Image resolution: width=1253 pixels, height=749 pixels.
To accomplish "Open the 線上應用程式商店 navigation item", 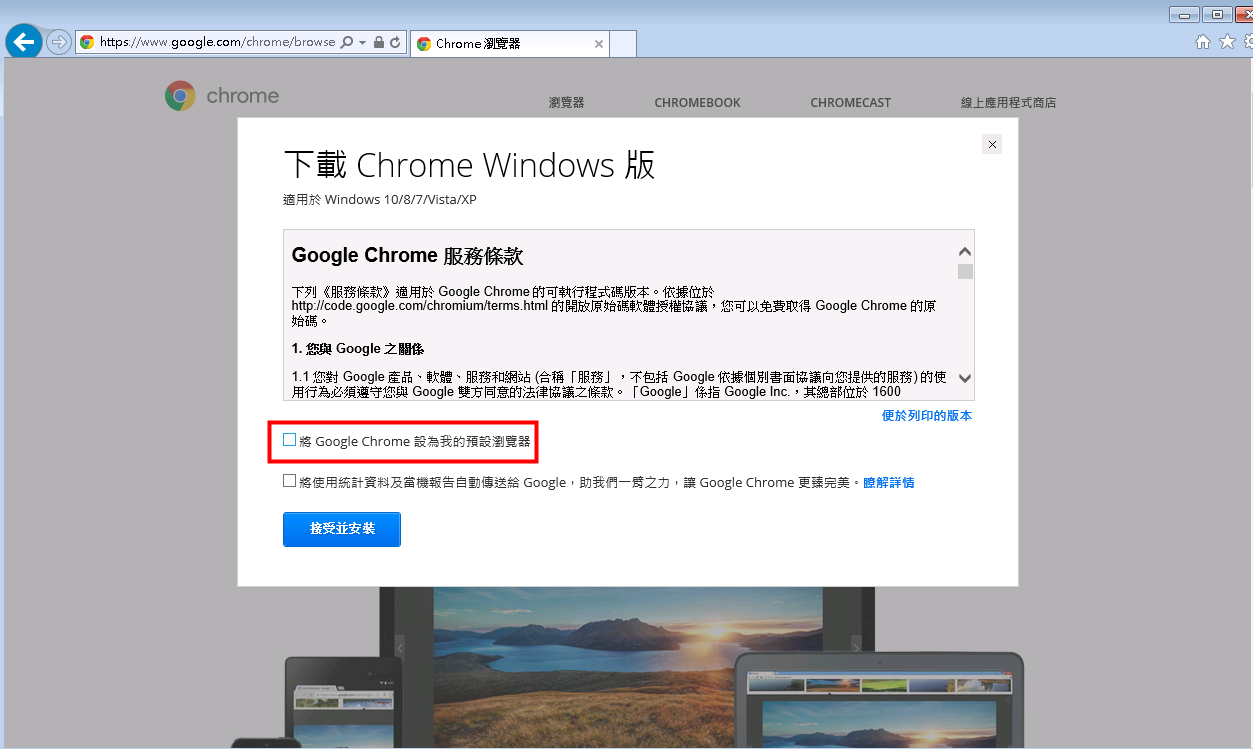I will click(x=1008, y=103).
